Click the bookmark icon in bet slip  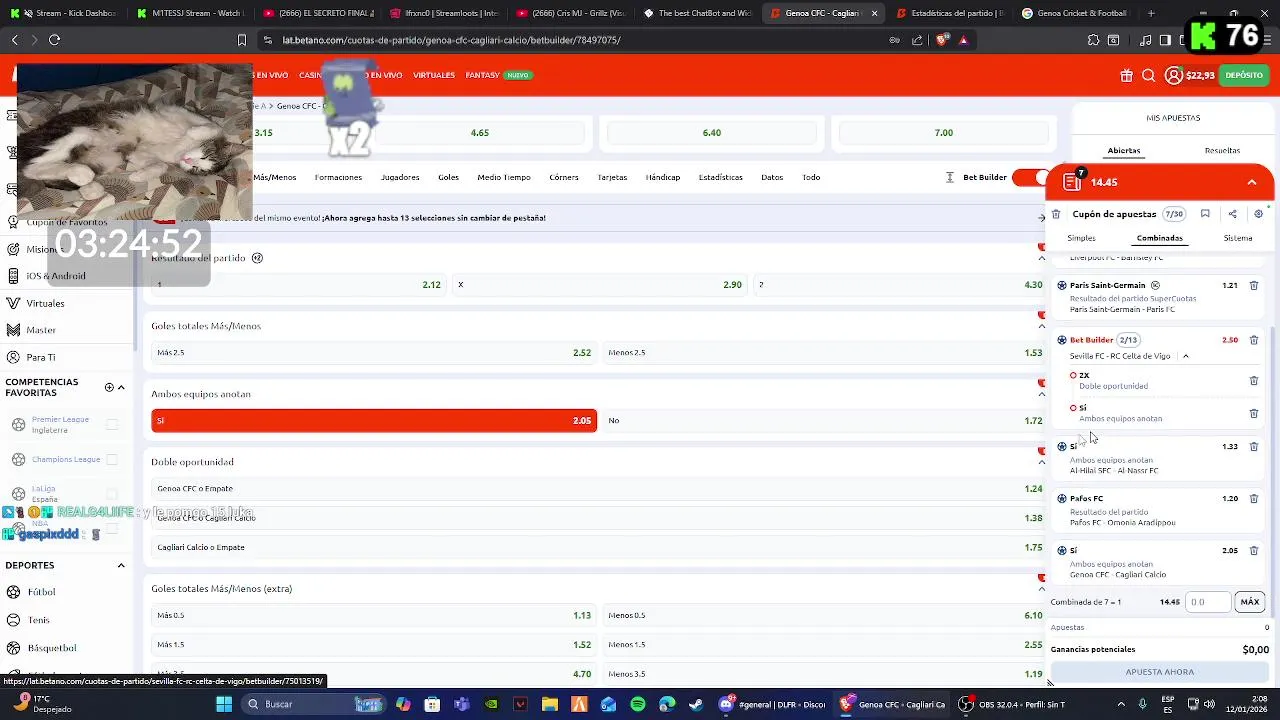click(1205, 214)
